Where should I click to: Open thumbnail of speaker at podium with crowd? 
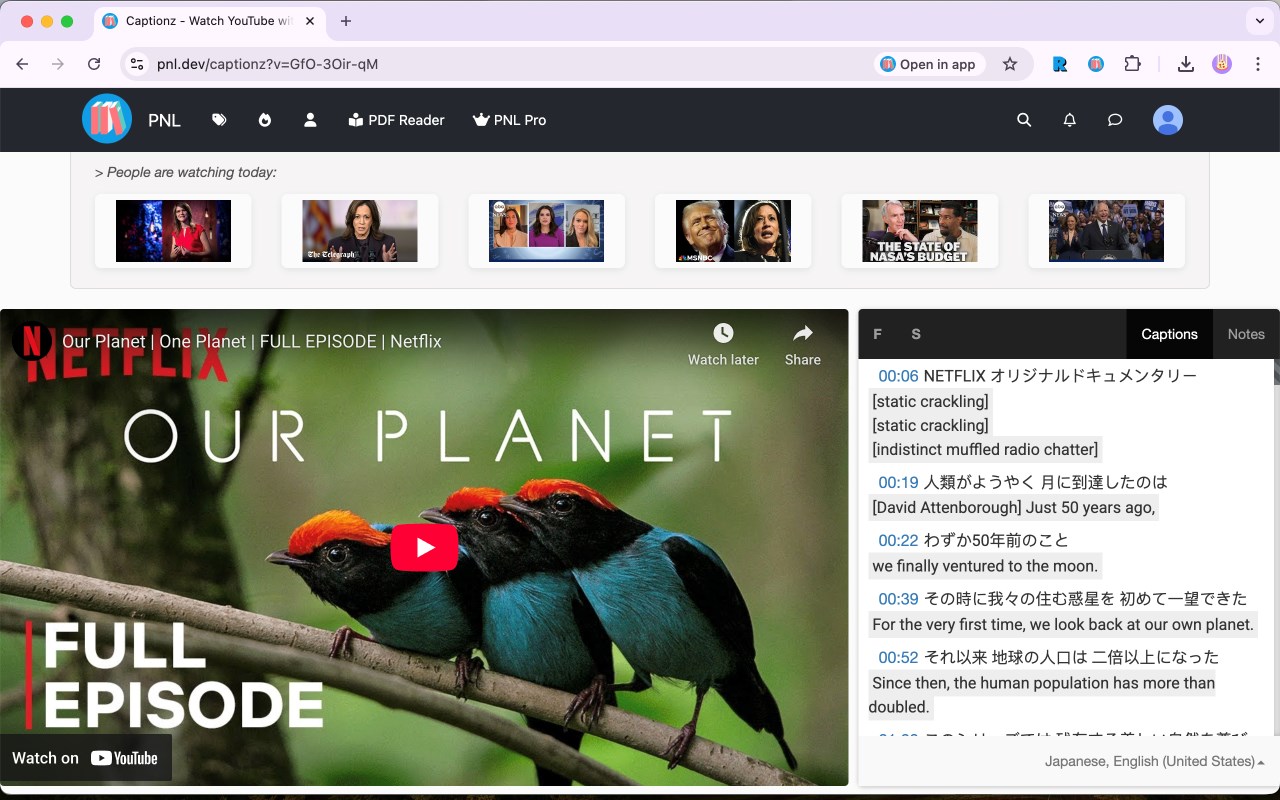[1106, 231]
